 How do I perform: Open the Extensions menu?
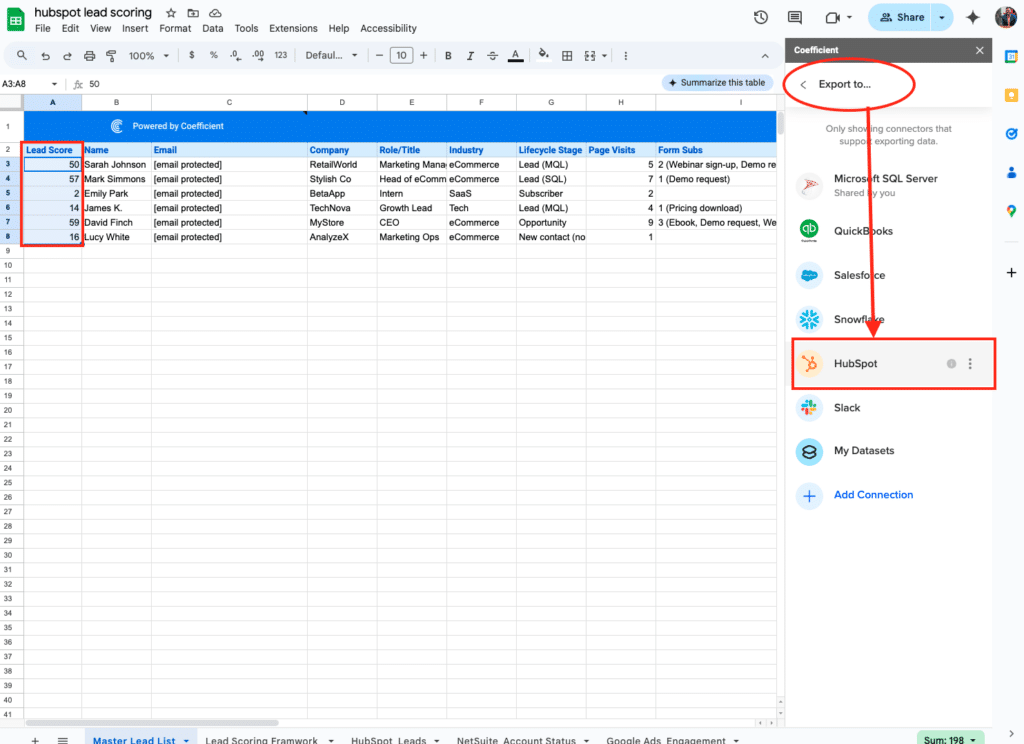[293, 28]
